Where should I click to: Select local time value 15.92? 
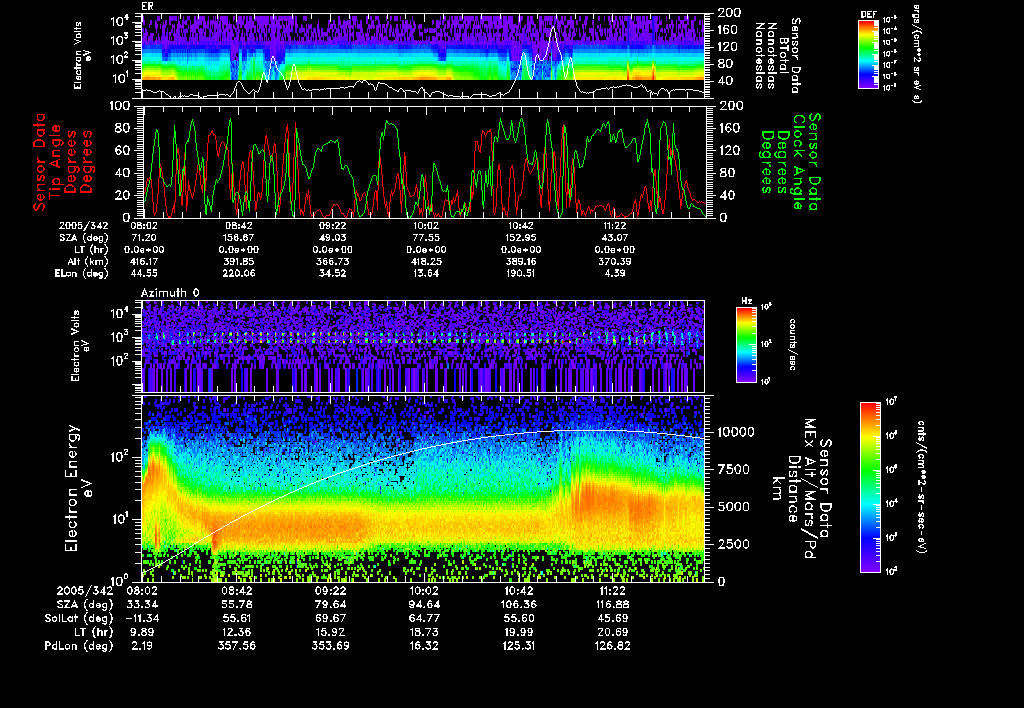(x=331, y=632)
